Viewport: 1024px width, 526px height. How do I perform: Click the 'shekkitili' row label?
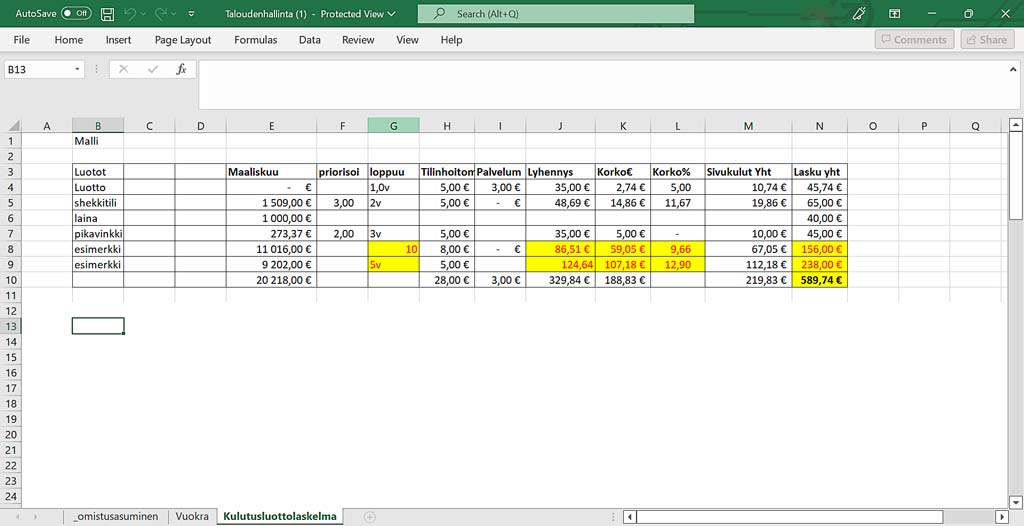click(98, 203)
